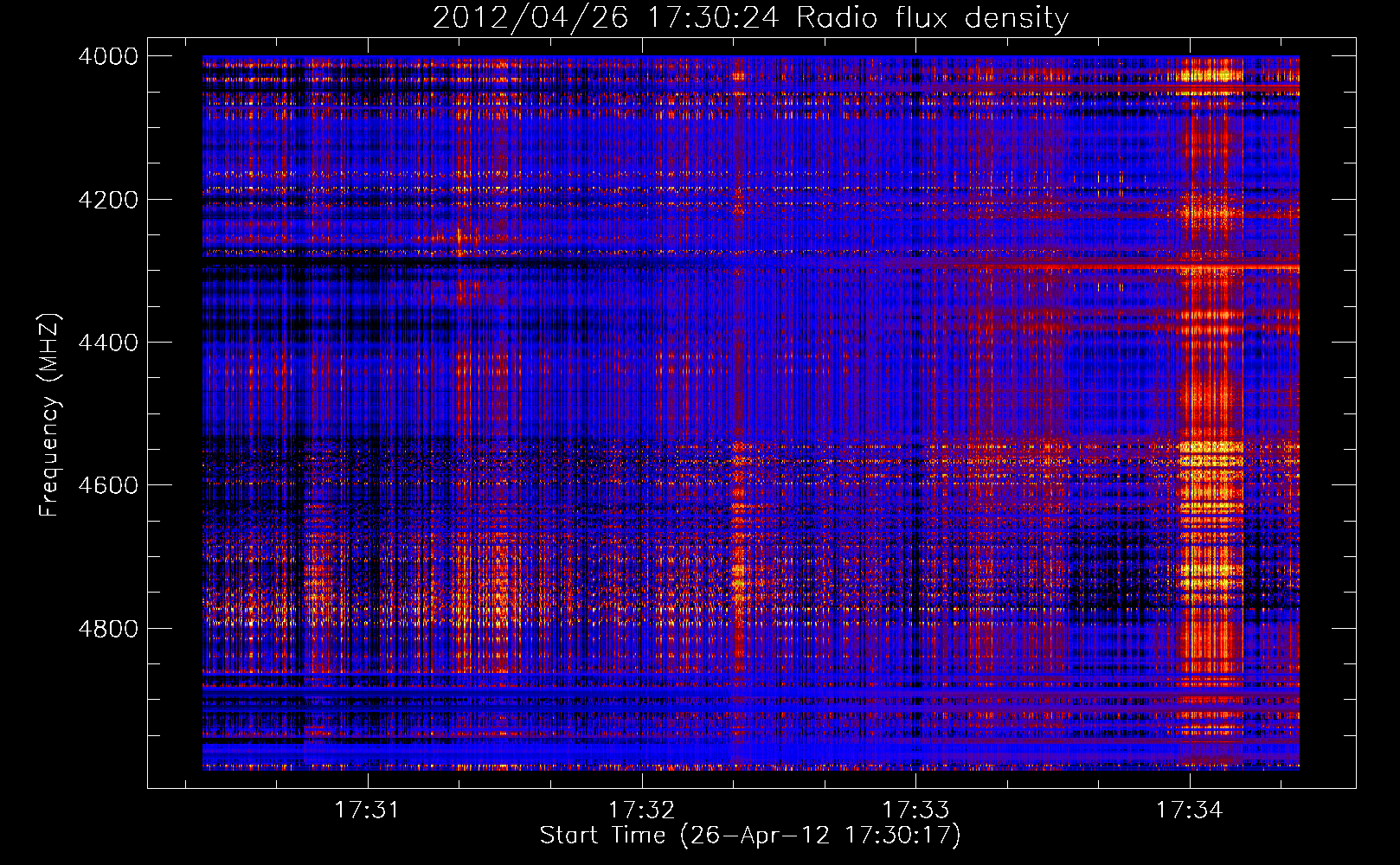The width and height of the screenshot is (1400, 865).
Task: Click the 4800 frequency axis label
Action: coord(108,628)
